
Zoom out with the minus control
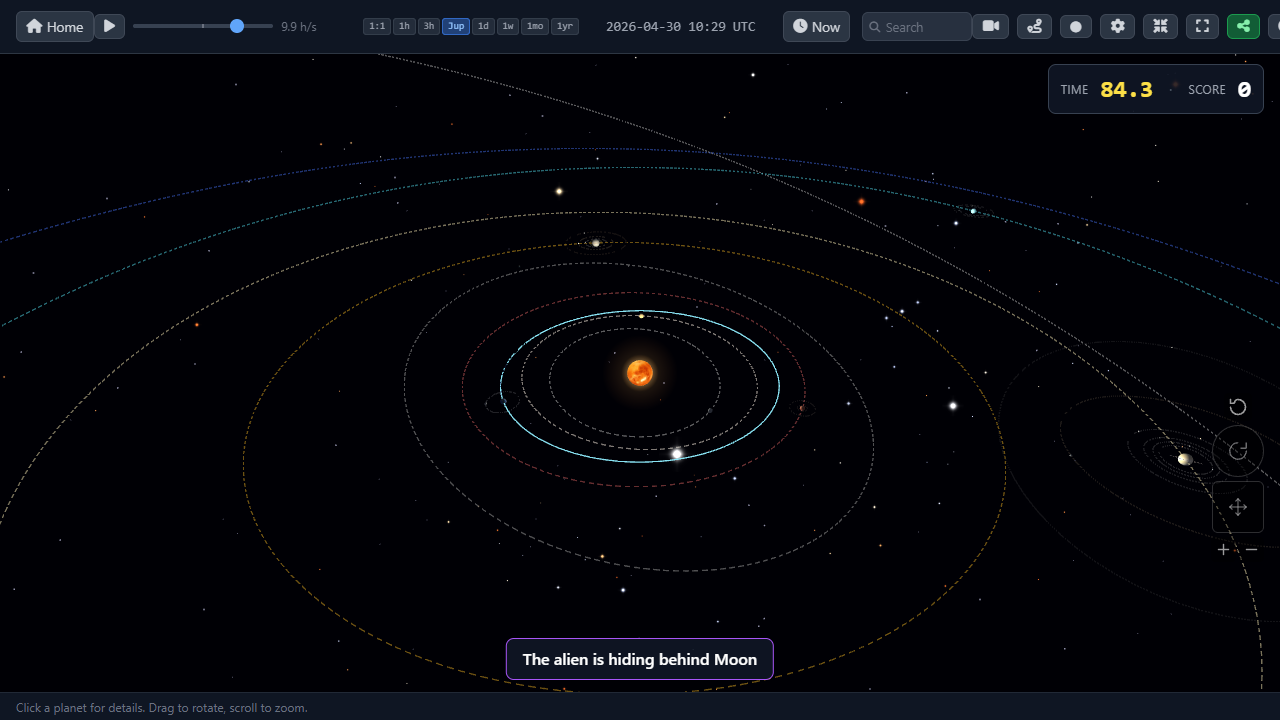pos(1251,549)
